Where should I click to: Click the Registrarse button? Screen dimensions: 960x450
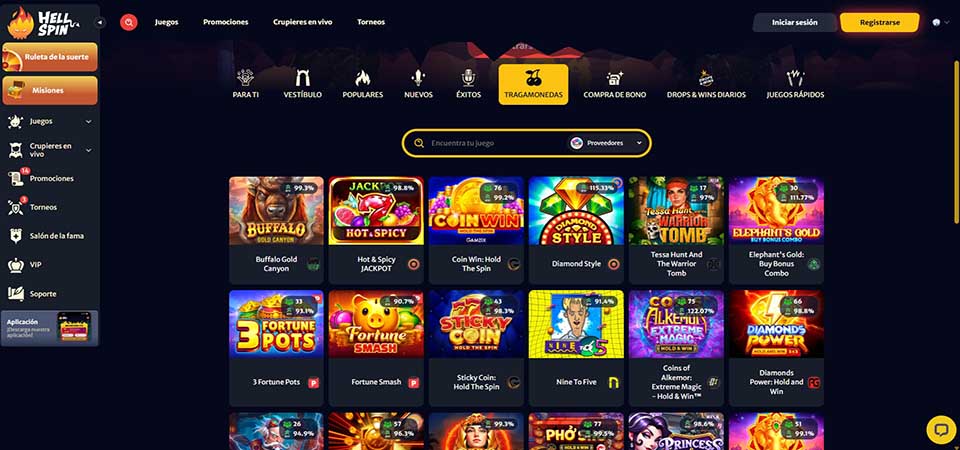click(880, 22)
